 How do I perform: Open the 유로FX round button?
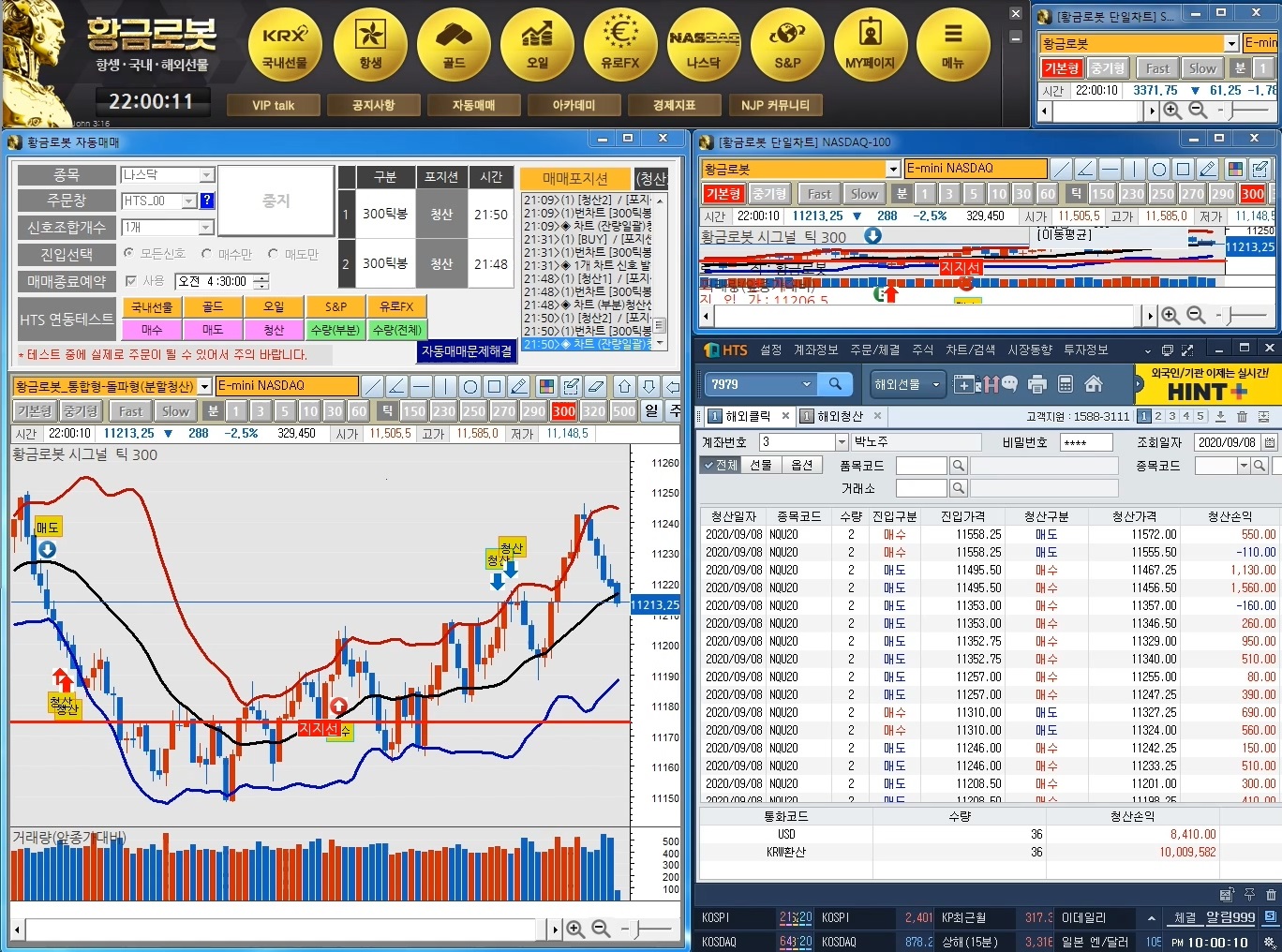pyautogui.click(x=620, y=43)
